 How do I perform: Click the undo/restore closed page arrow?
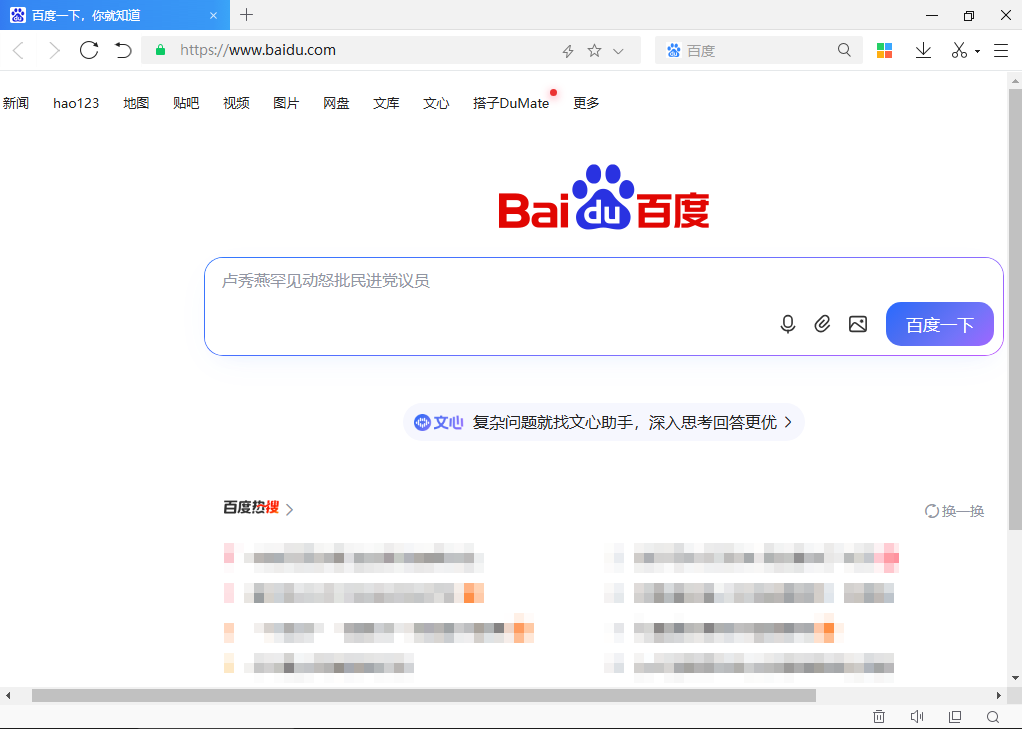tap(123, 50)
